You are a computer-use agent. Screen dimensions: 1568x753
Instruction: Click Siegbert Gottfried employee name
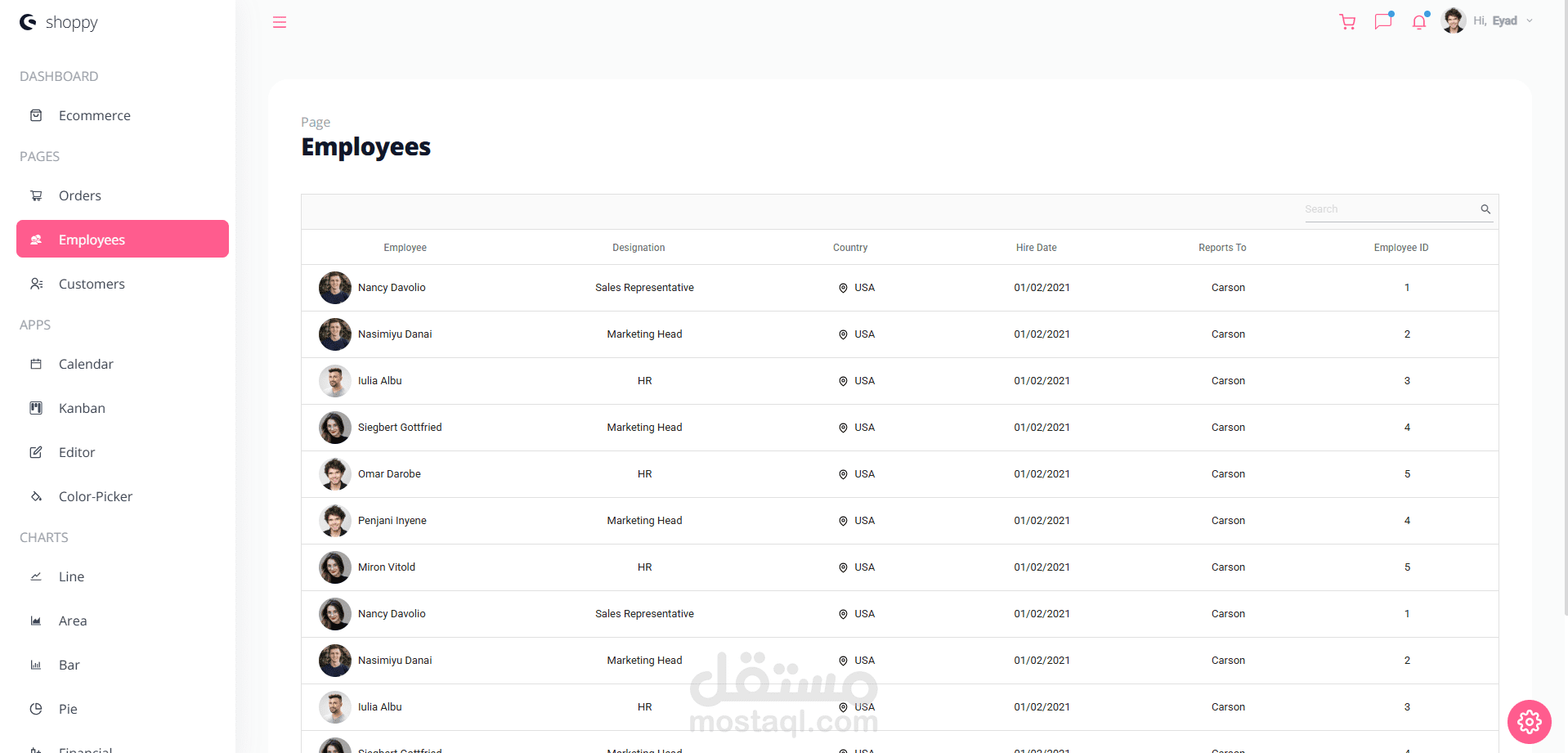pos(400,428)
